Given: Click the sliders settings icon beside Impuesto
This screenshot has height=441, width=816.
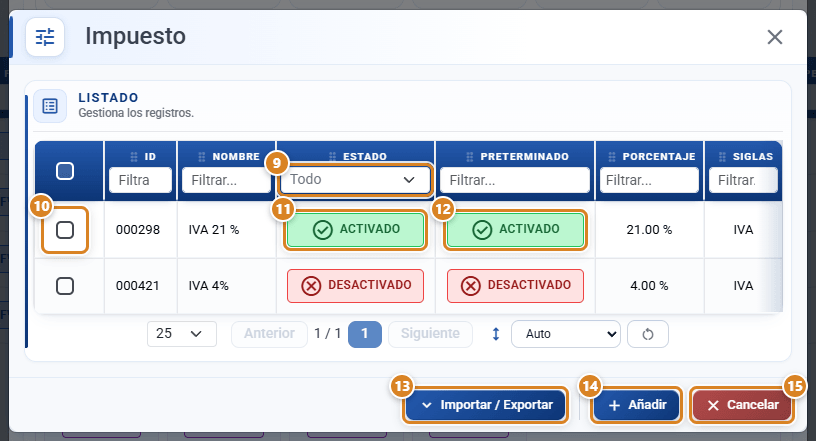Looking at the screenshot, I should tap(45, 37).
